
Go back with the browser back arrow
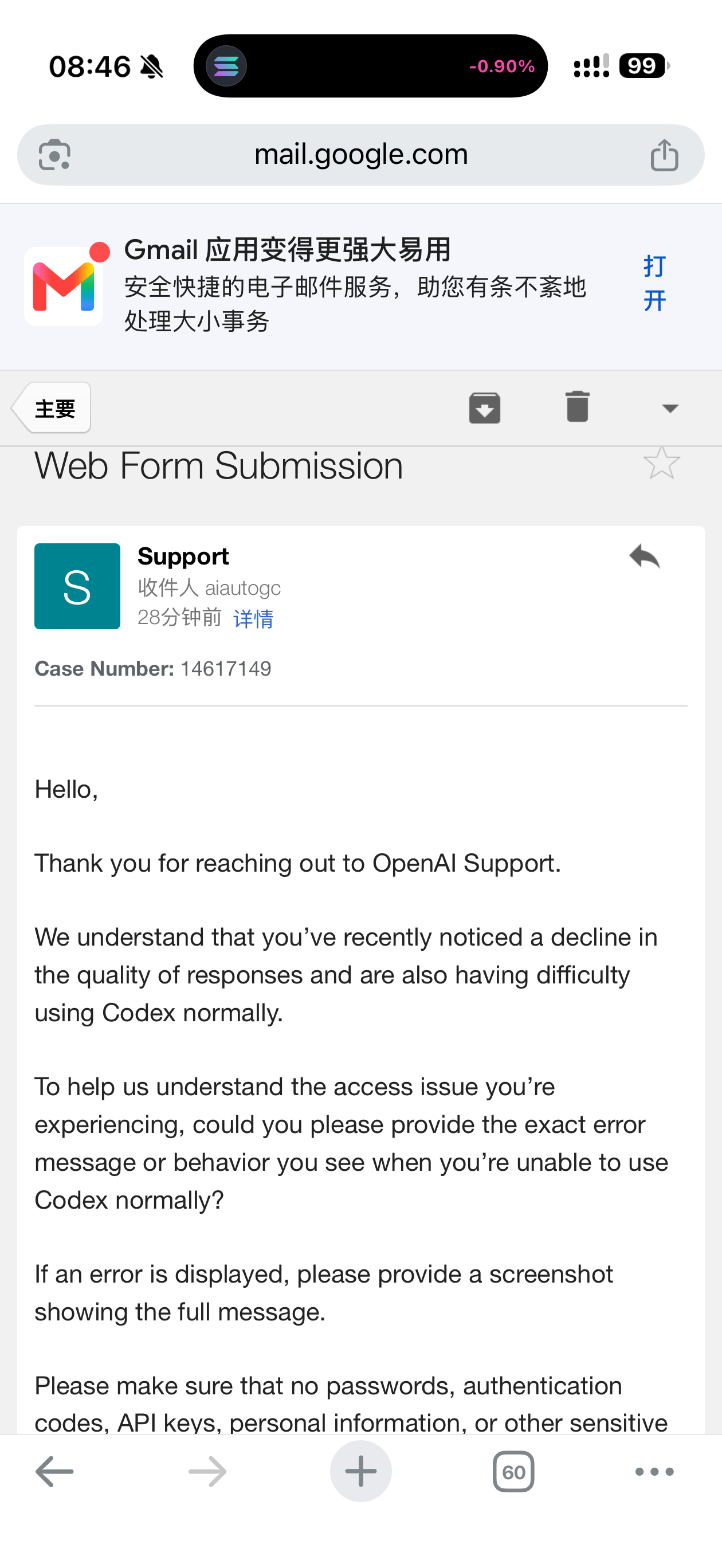pyautogui.click(x=54, y=1471)
